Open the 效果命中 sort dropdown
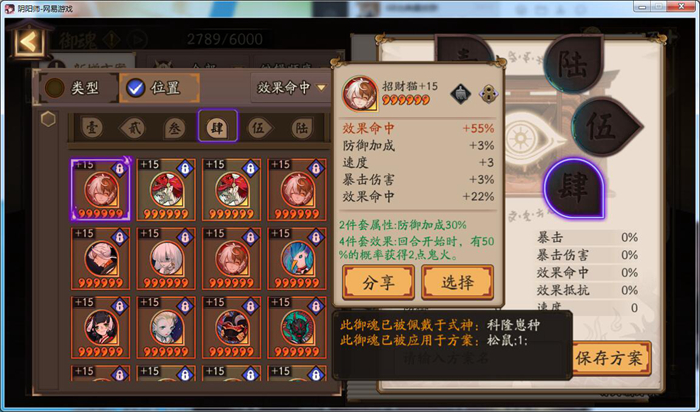 tap(291, 87)
